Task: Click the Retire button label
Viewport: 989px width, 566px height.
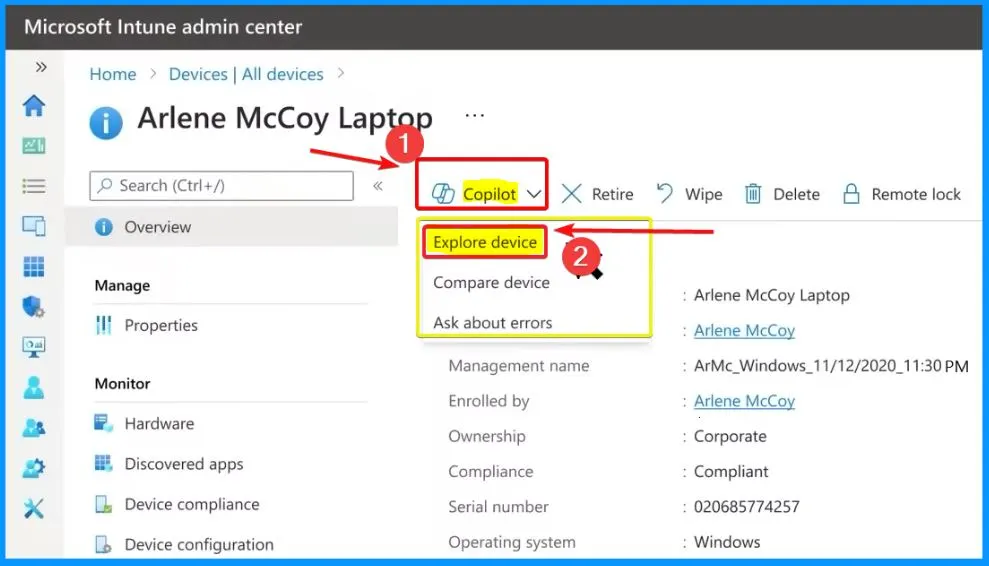Action: click(612, 194)
